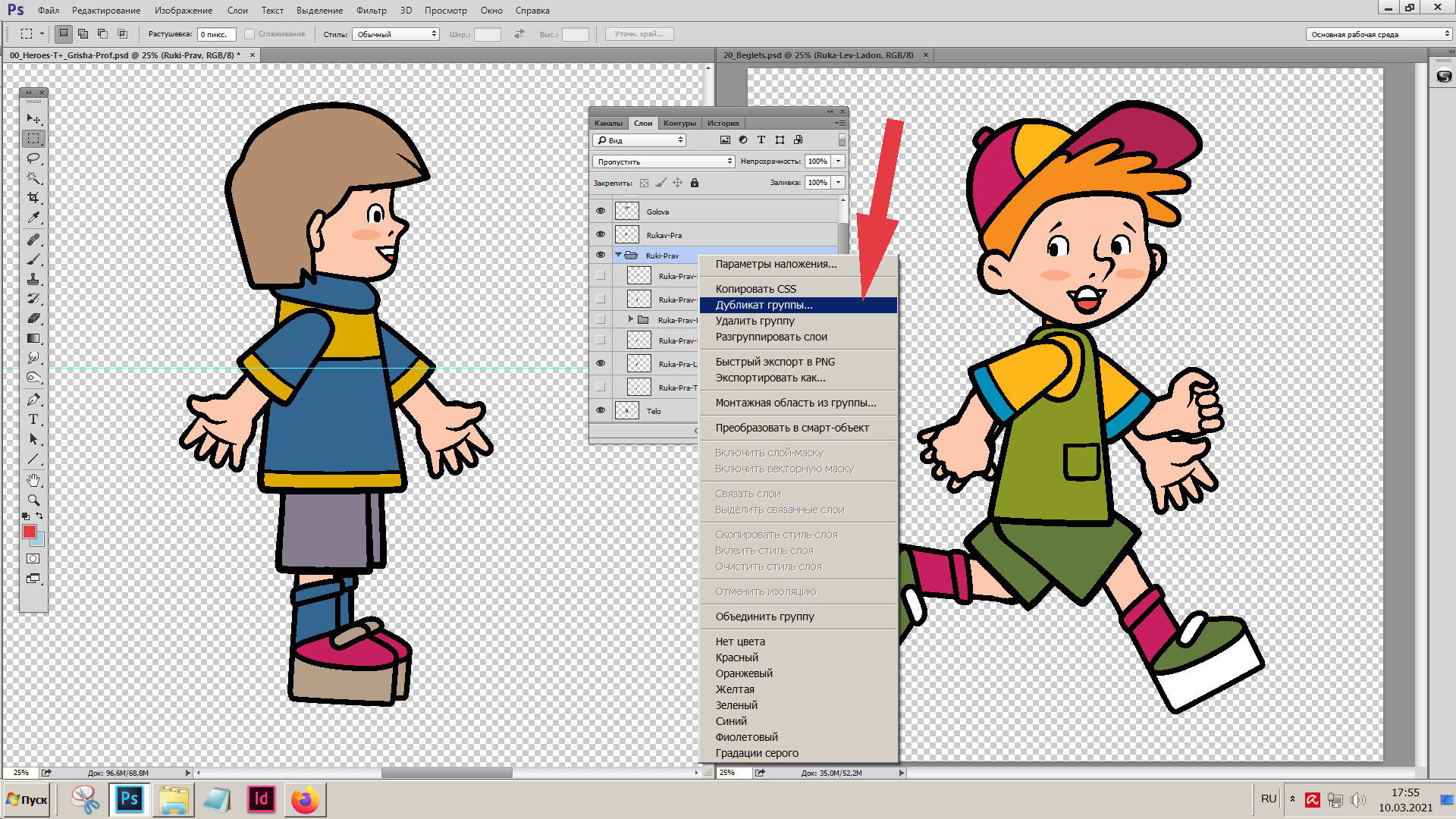Click the background light blue swatch
Image resolution: width=1456 pixels, height=819 pixels.
[x=39, y=541]
